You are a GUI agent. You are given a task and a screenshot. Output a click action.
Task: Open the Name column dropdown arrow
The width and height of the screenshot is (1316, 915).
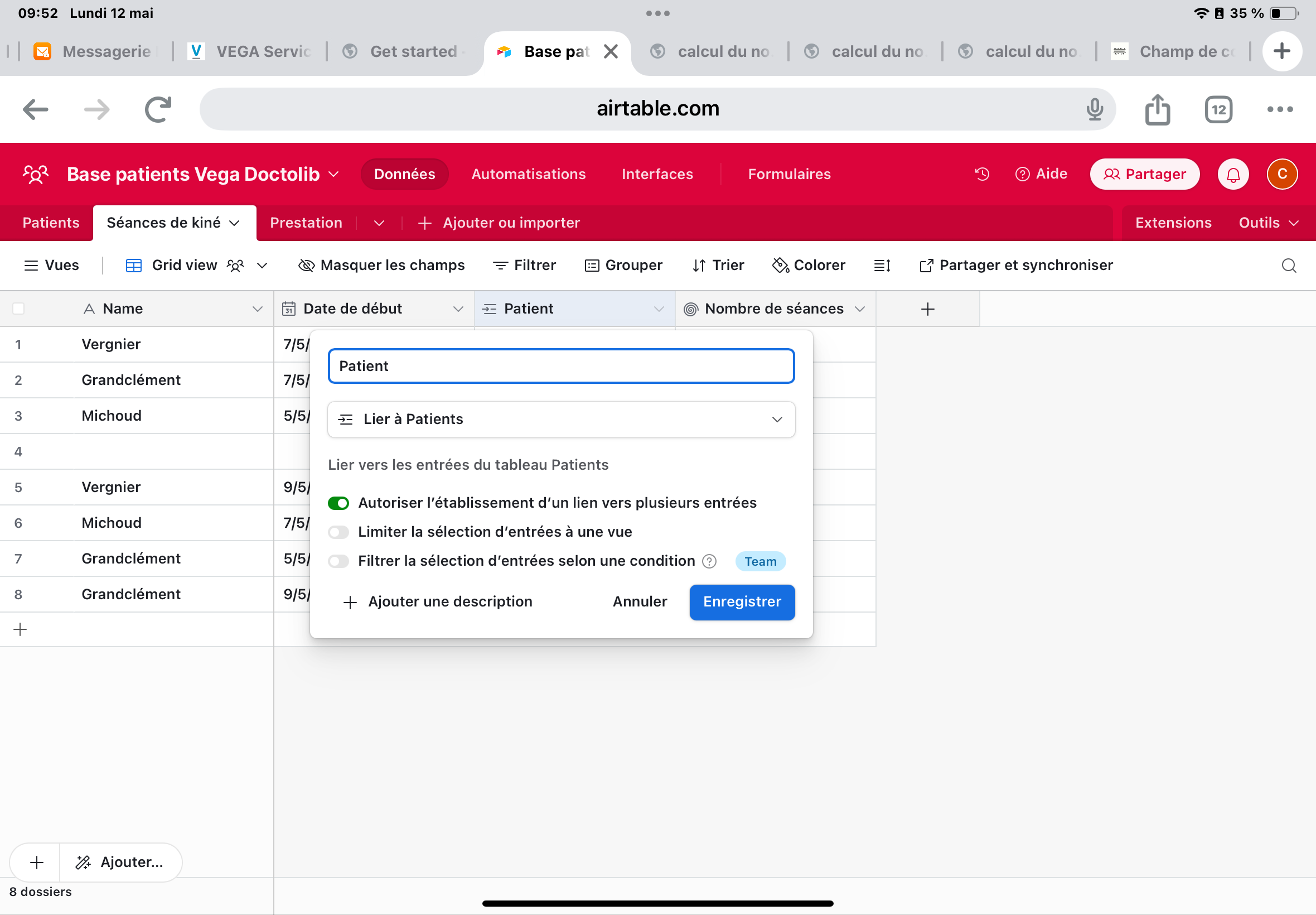click(258, 309)
